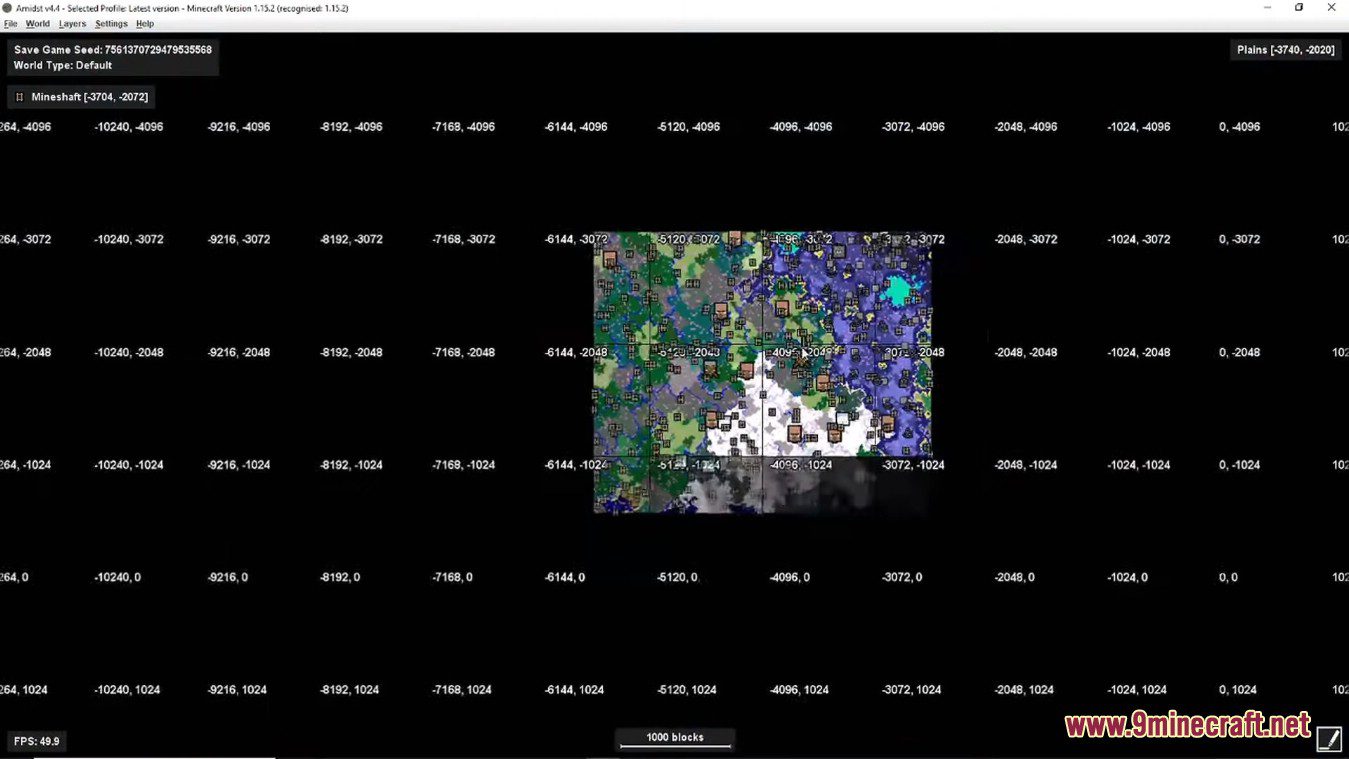This screenshot has width=1349, height=759.
Task: Click the village icon nearest the -6144, -3072 label
Action: tap(609, 259)
